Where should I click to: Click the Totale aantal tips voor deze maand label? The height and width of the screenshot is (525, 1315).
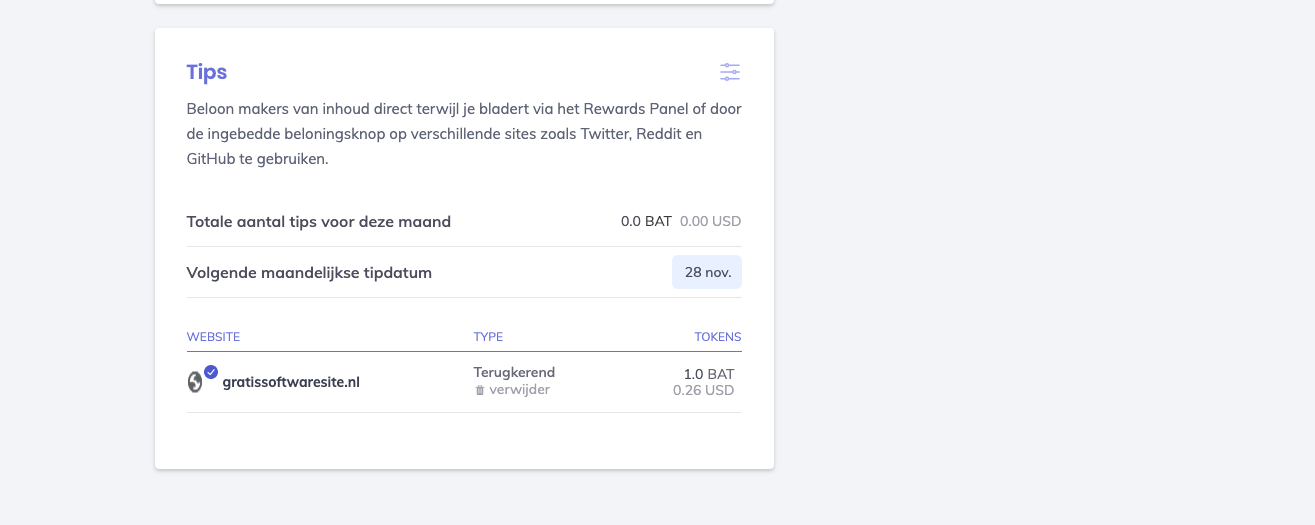(x=319, y=221)
